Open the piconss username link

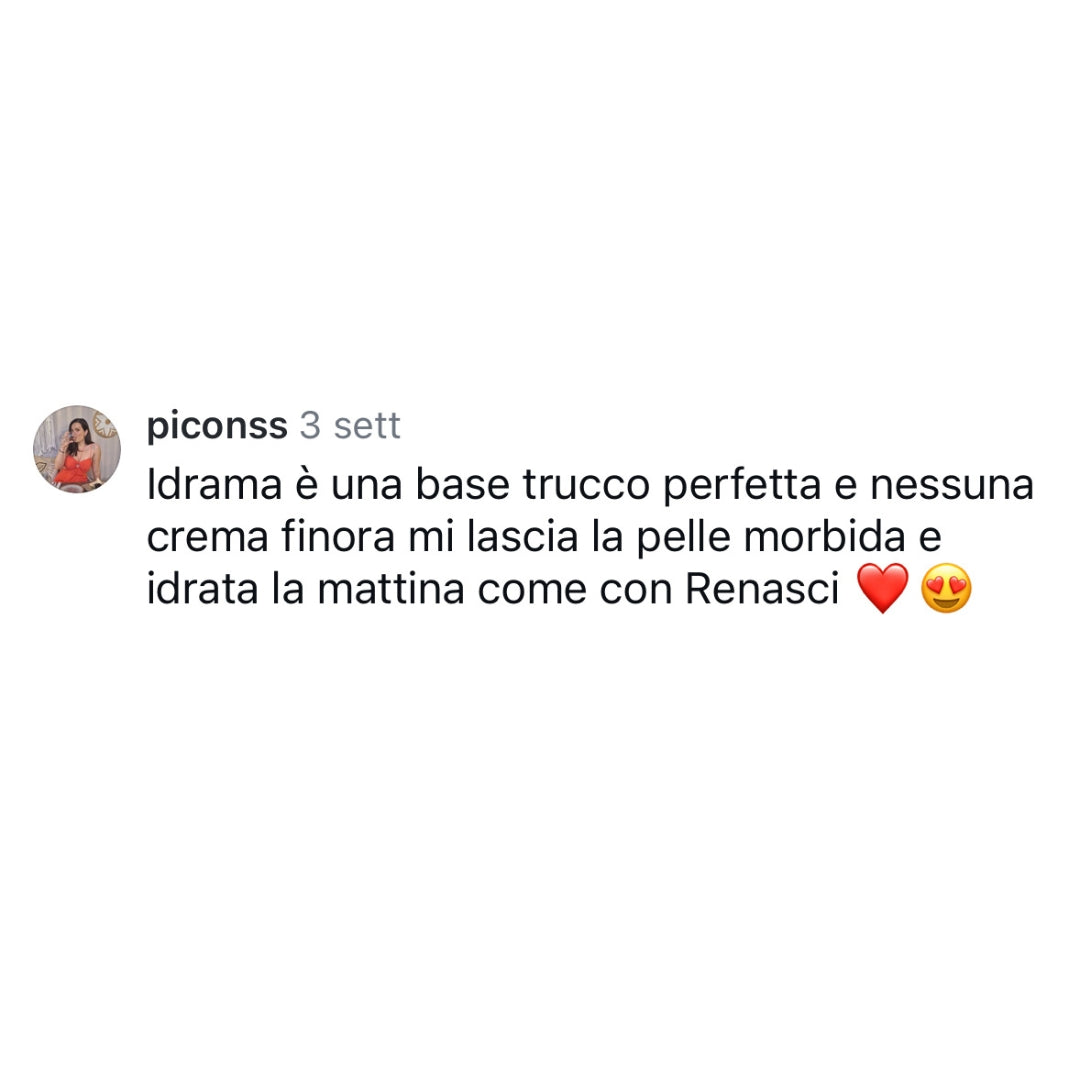tap(217, 426)
